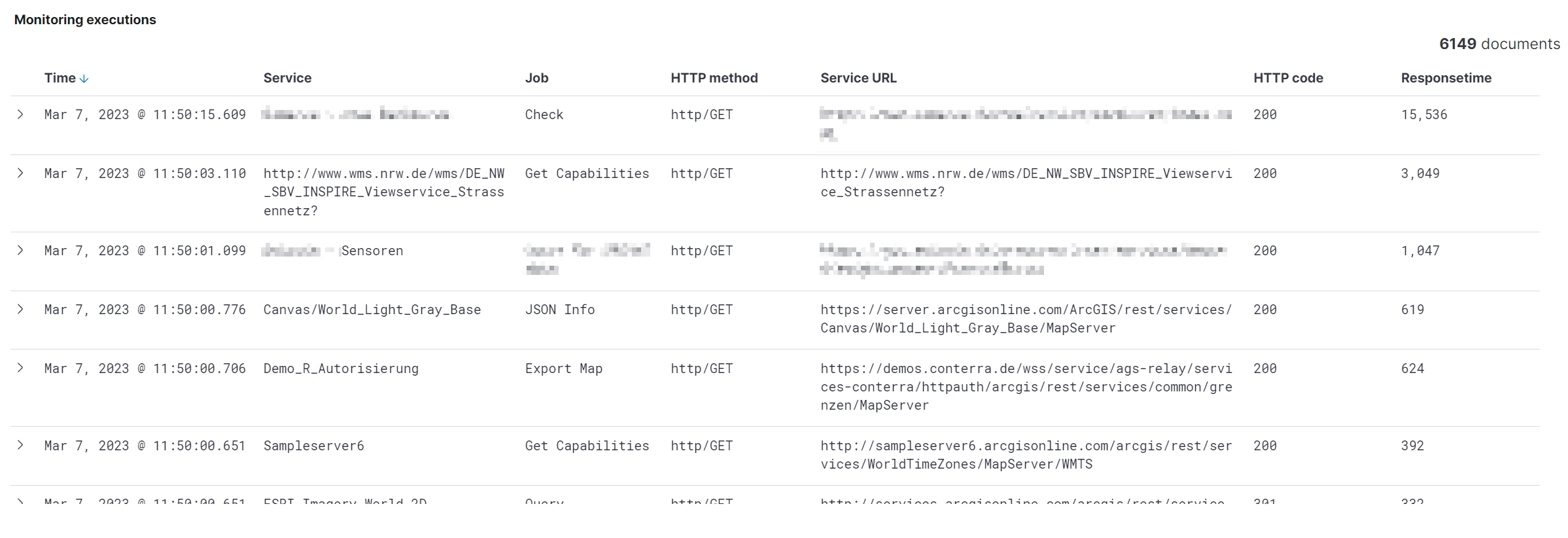Sort the table by Time column
This screenshot has height=538, width=1568.
pos(60,77)
